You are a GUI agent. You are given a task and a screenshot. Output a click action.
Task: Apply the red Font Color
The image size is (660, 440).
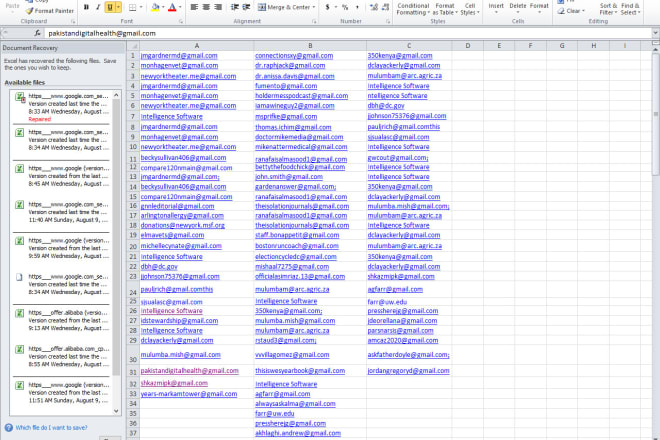(172, 7)
